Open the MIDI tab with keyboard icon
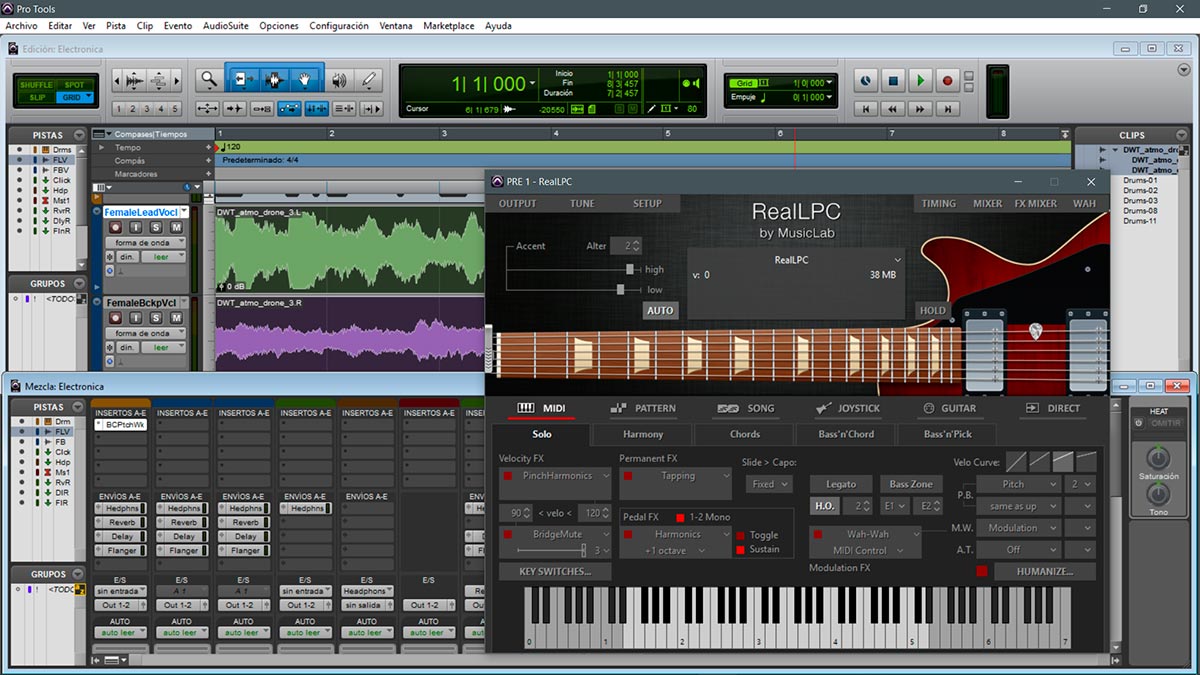 [541, 408]
